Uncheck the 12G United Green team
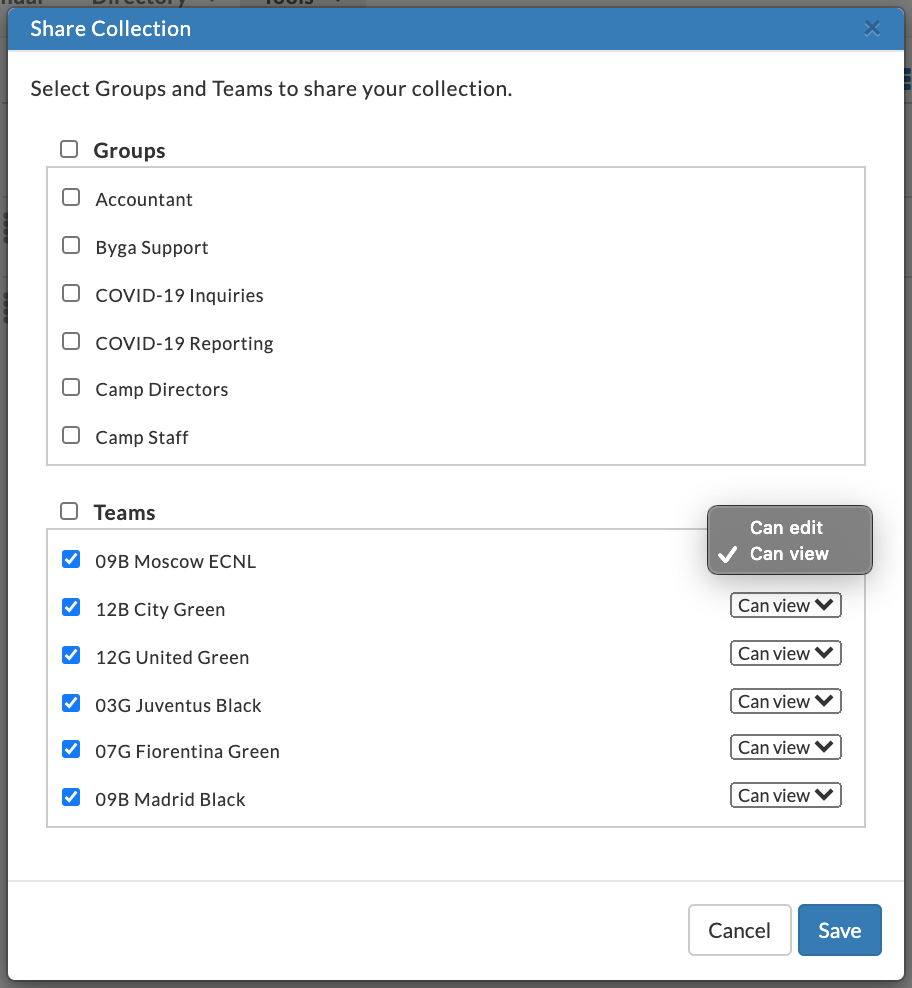This screenshot has width=912, height=988. (x=71, y=655)
